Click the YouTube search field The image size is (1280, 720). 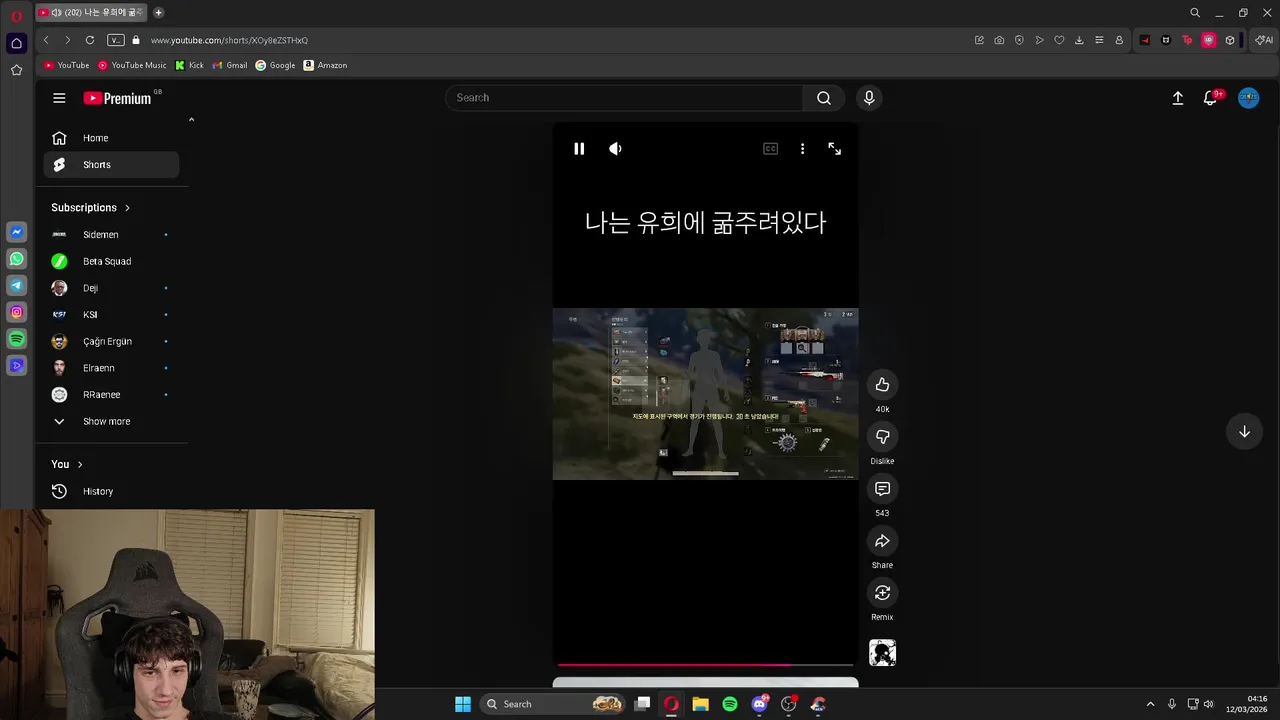(624, 98)
